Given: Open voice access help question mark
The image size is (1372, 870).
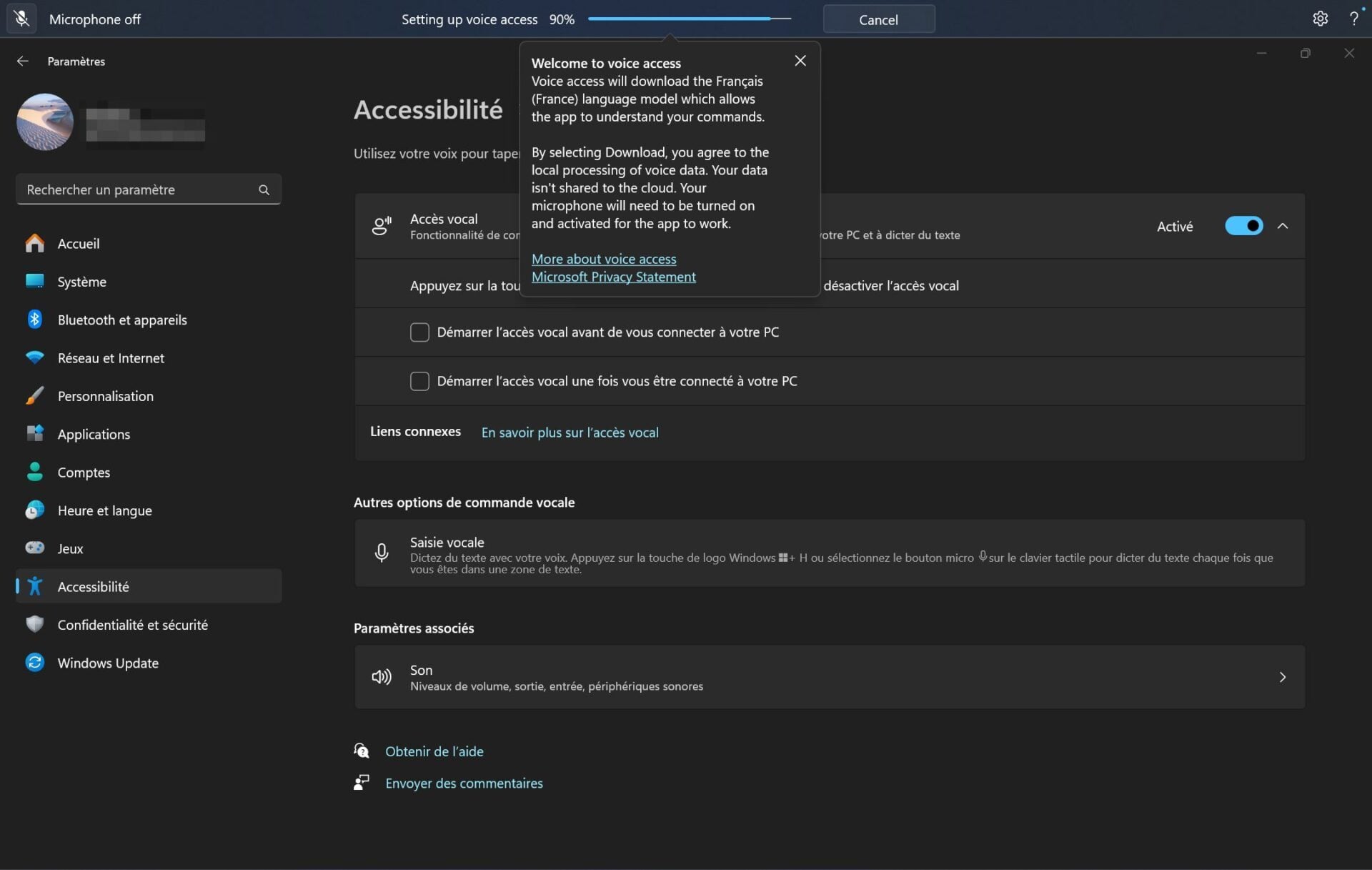Looking at the screenshot, I should [x=1353, y=19].
